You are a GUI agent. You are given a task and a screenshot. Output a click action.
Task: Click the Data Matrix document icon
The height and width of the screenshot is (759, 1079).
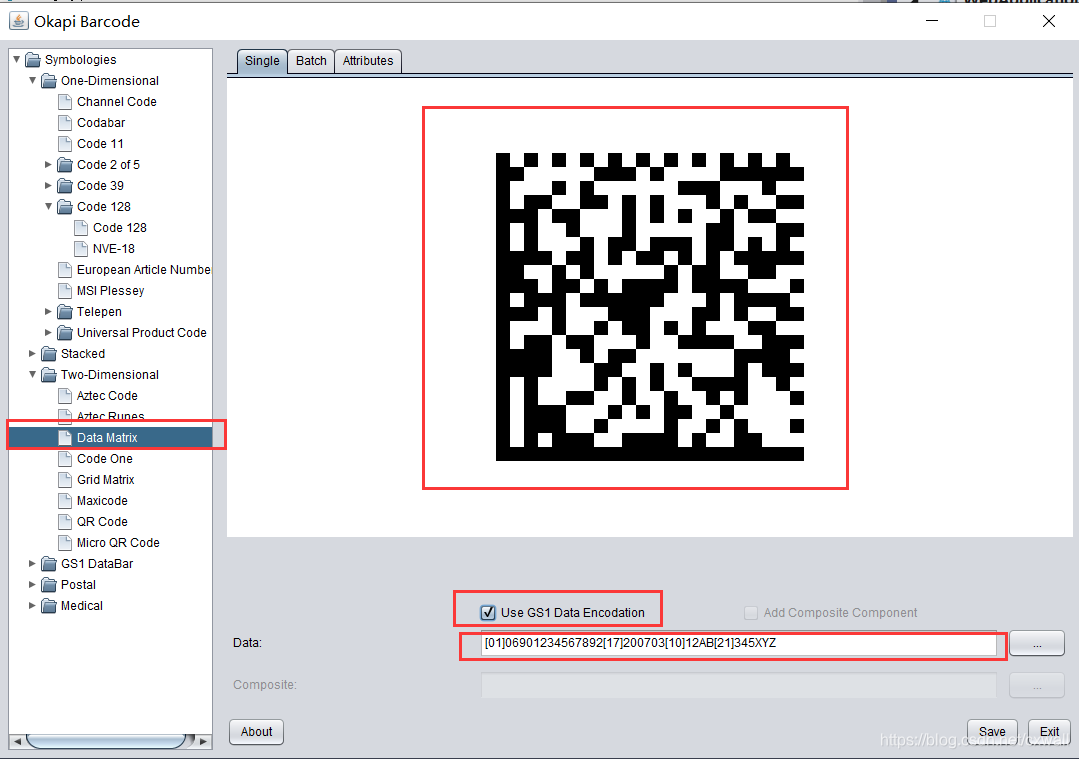tap(65, 438)
